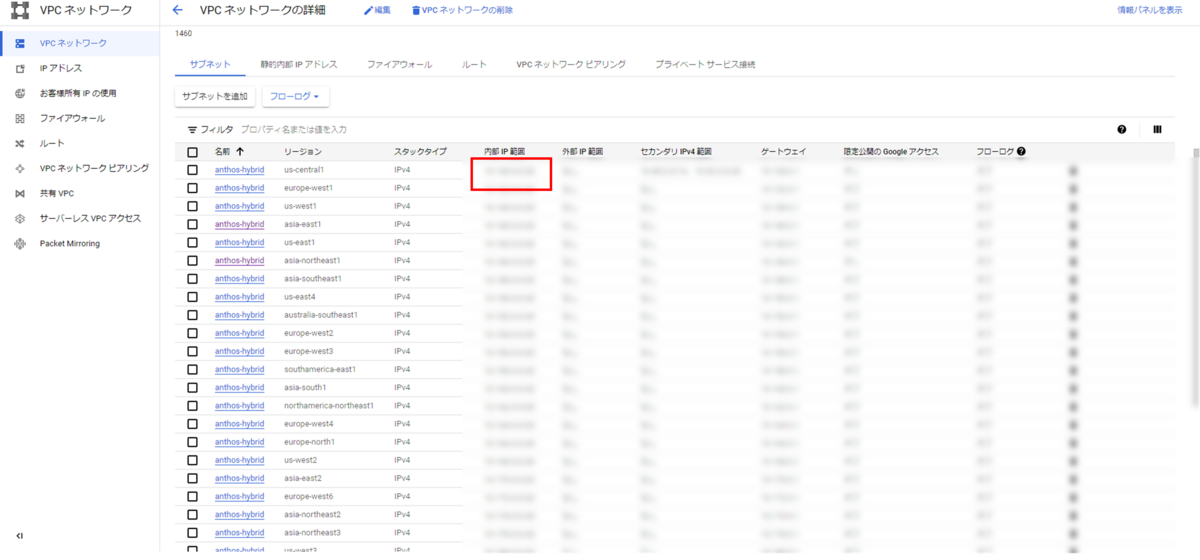This screenshot has width=1200, height=560.
Task: Check the southamerica-east1 row checkbox
Action: [192, 369]
